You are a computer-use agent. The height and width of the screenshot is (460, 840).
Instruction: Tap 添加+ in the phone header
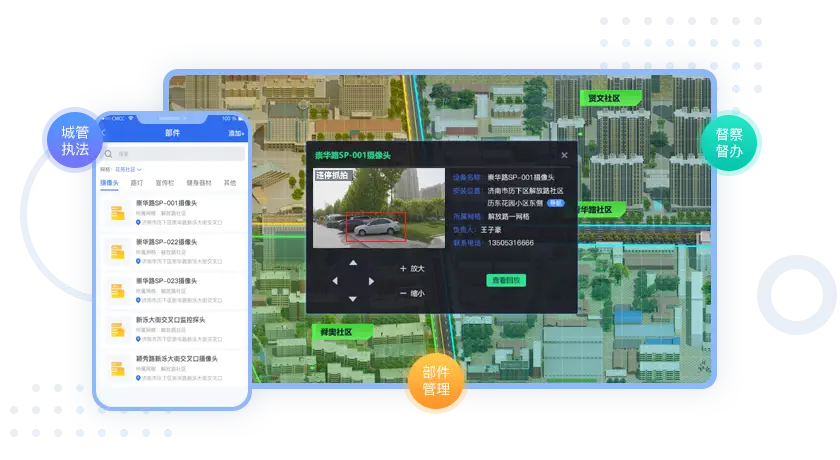235,133
